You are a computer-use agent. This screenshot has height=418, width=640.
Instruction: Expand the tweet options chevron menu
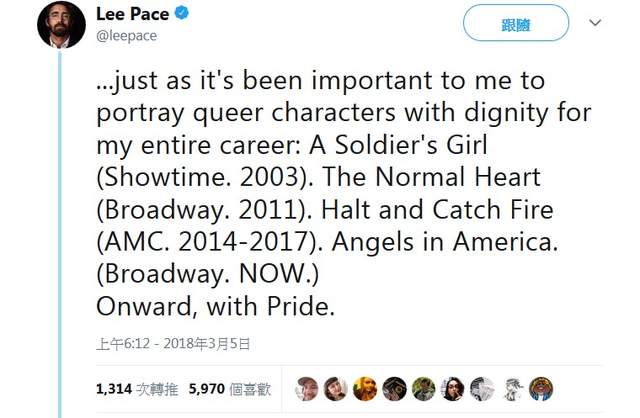pos(596,22)
